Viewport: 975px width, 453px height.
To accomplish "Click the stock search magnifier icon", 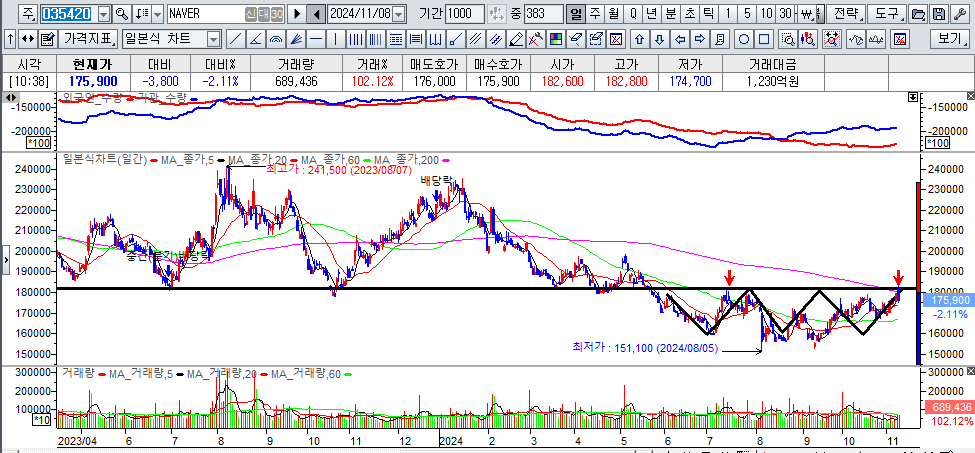I will pyautogui.click(x=121, y=14).
